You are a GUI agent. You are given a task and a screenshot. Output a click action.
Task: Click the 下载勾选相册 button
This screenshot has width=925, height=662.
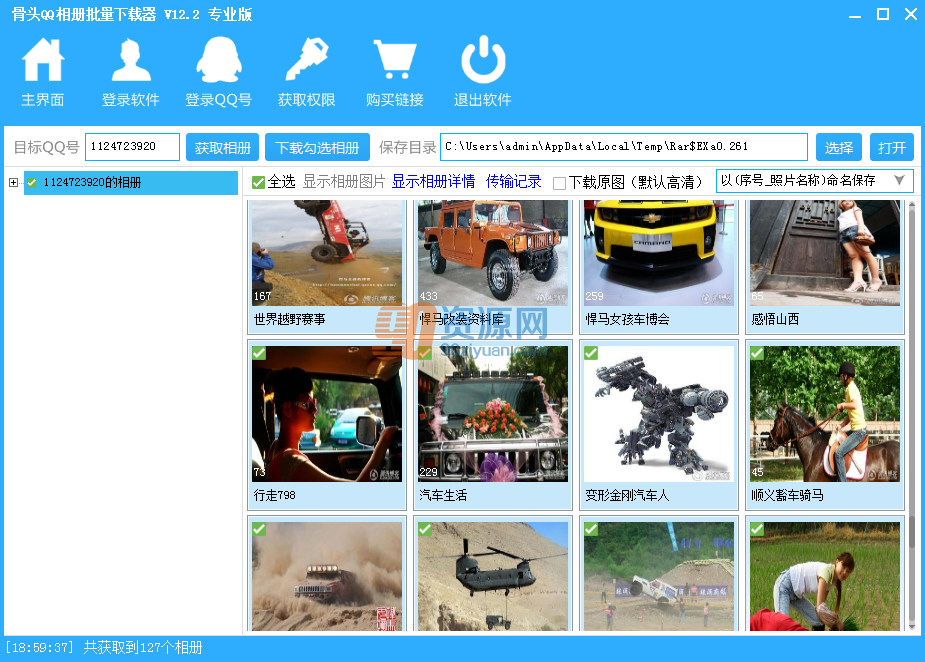(x=317, y=148)
